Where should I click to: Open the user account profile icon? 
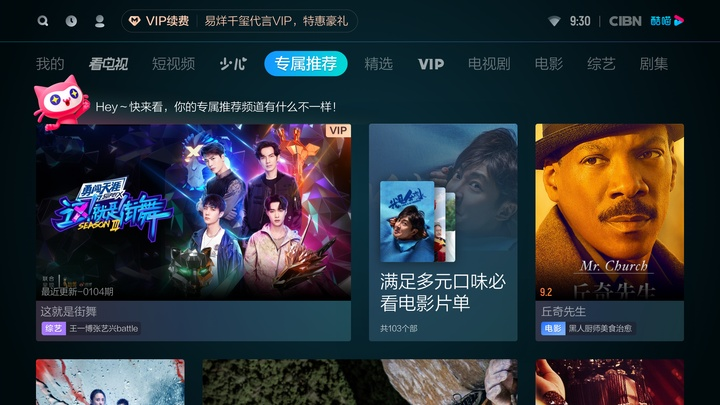pos(100,21)
